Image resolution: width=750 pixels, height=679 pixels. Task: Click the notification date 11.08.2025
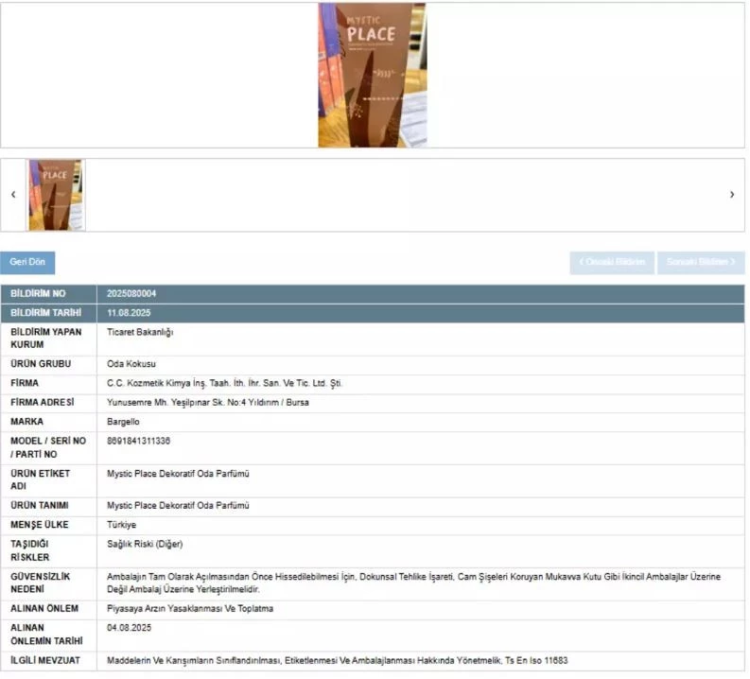coord(127,313)
